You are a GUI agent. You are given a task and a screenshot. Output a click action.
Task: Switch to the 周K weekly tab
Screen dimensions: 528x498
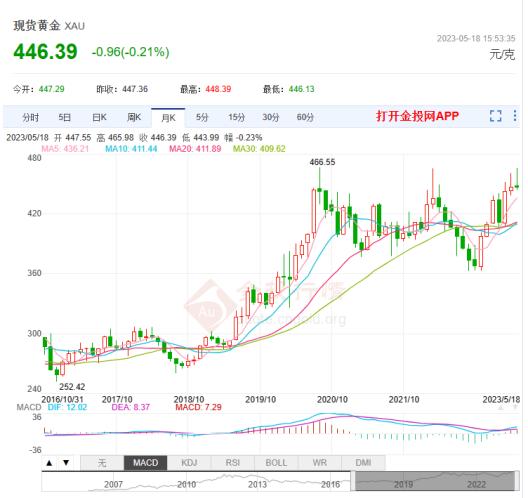pos(134,117)
